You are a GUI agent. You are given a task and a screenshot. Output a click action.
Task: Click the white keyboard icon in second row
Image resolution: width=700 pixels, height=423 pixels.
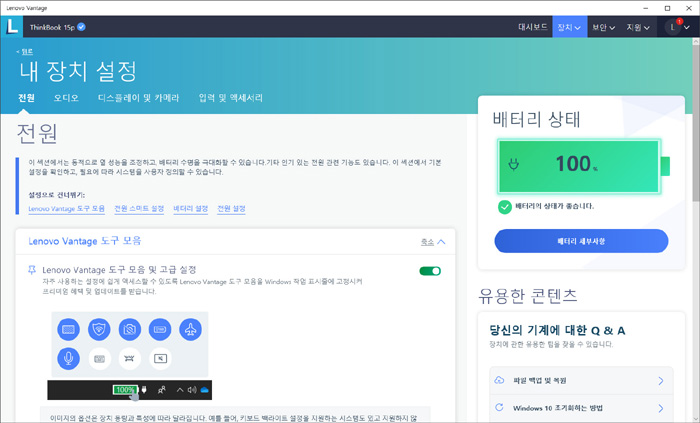pyautogui.click(x=99, y=358)
